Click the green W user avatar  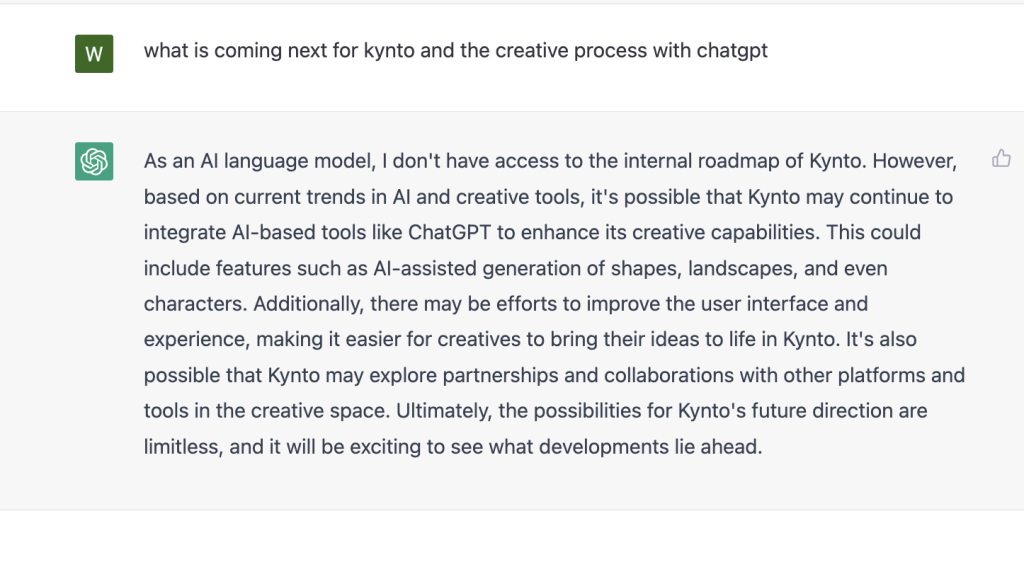point(94,54)
